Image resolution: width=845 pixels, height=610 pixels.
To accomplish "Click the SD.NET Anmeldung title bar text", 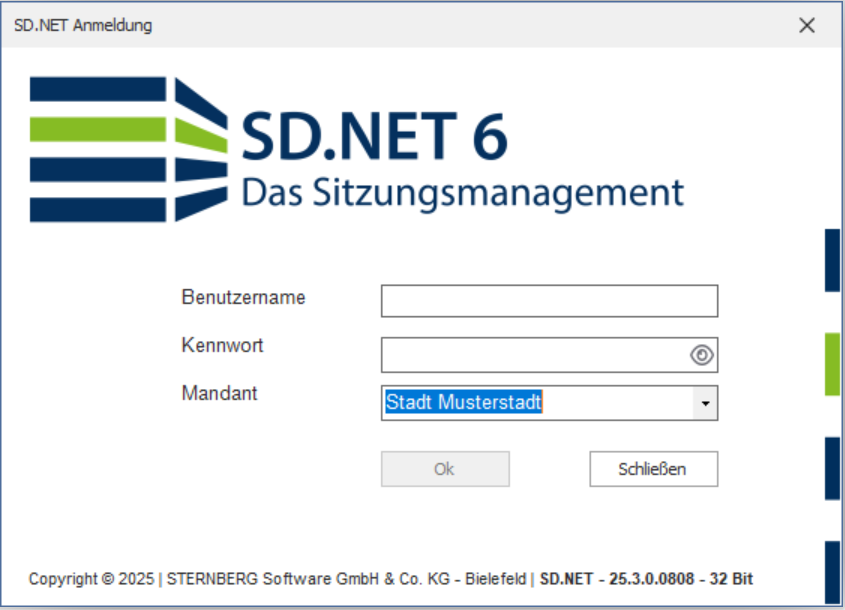I will pos(83,26).
